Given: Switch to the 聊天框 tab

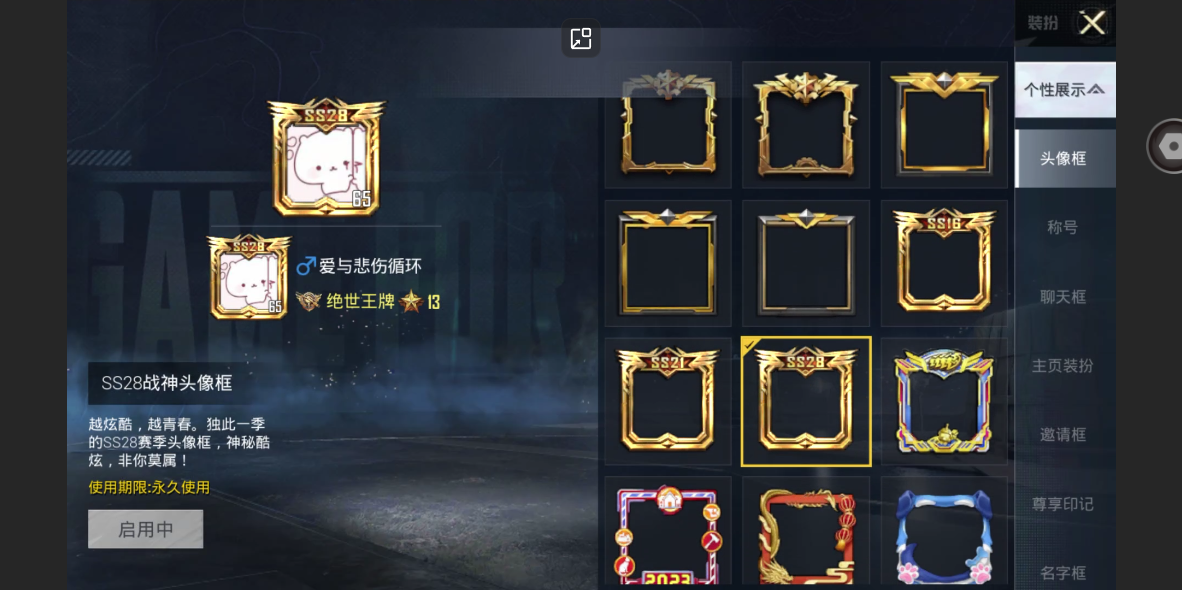Looking at the screenshot, I should (1062, 297).
